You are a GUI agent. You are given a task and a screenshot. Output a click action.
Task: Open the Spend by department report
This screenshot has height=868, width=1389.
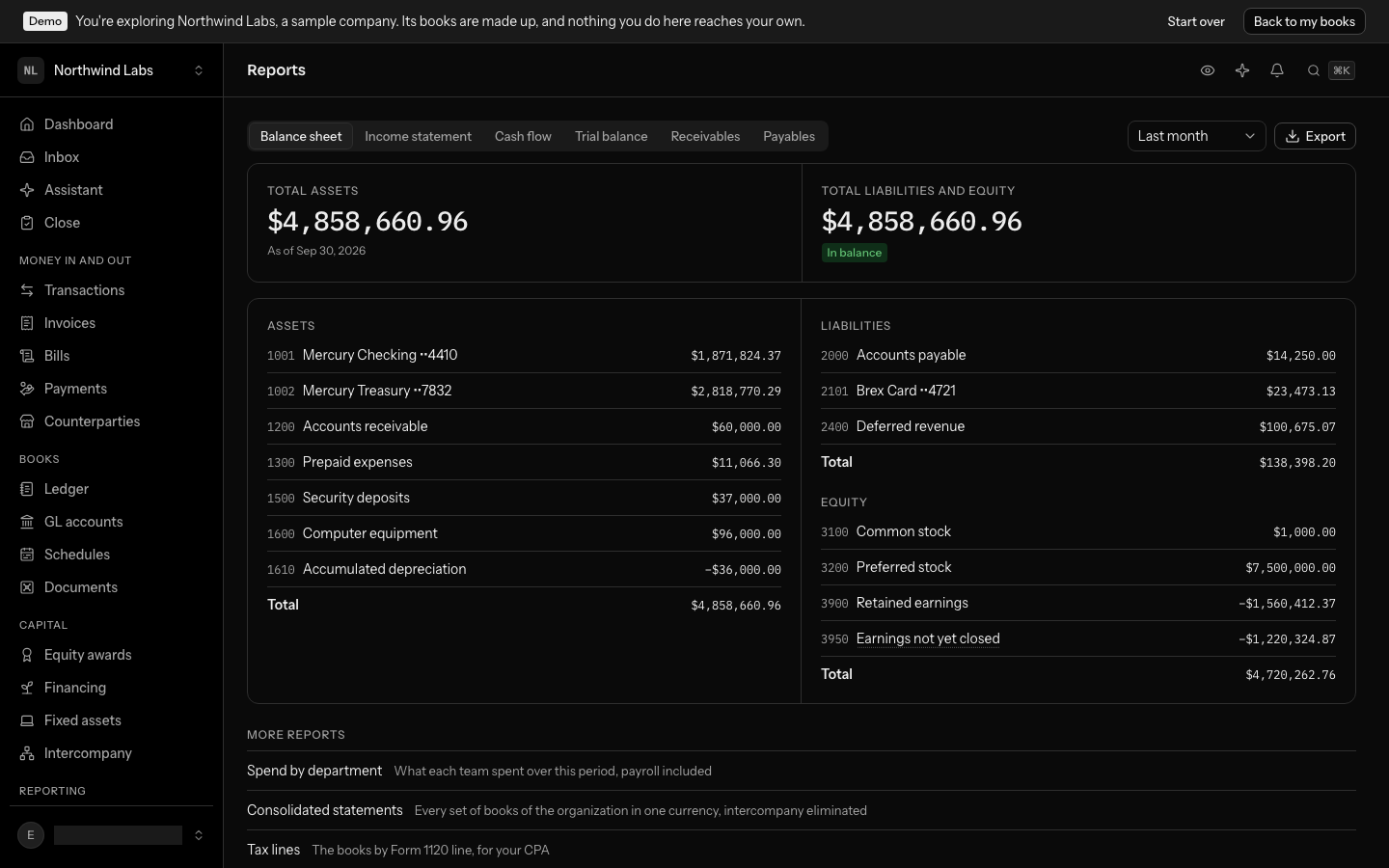802,771
